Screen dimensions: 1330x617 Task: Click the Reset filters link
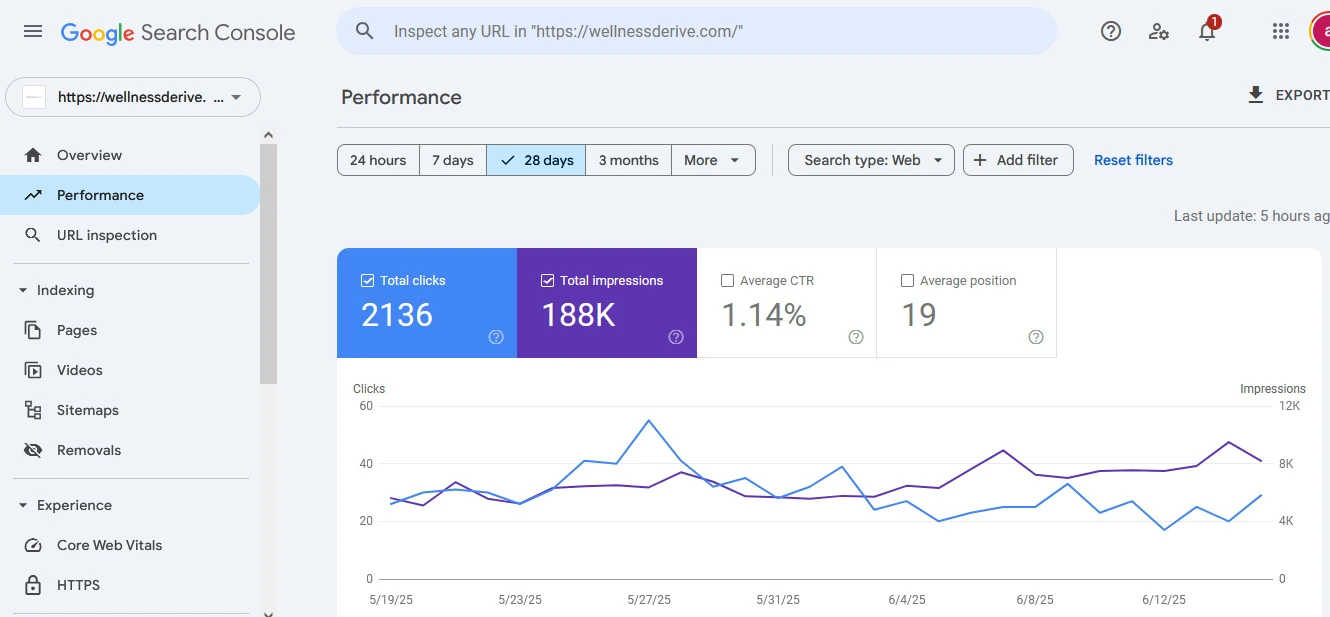(x=1133, y=160)
